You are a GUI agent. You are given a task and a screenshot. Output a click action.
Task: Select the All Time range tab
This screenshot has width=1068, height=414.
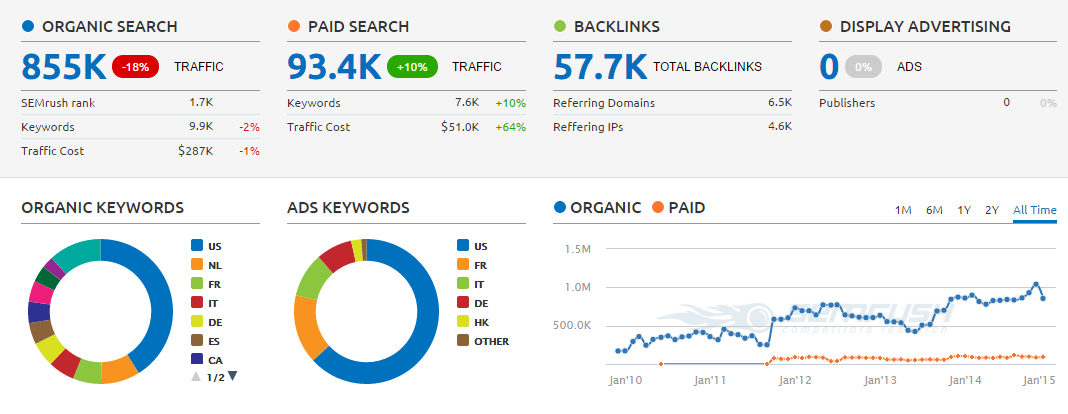pyautogui.click(x=1034, y=210)
